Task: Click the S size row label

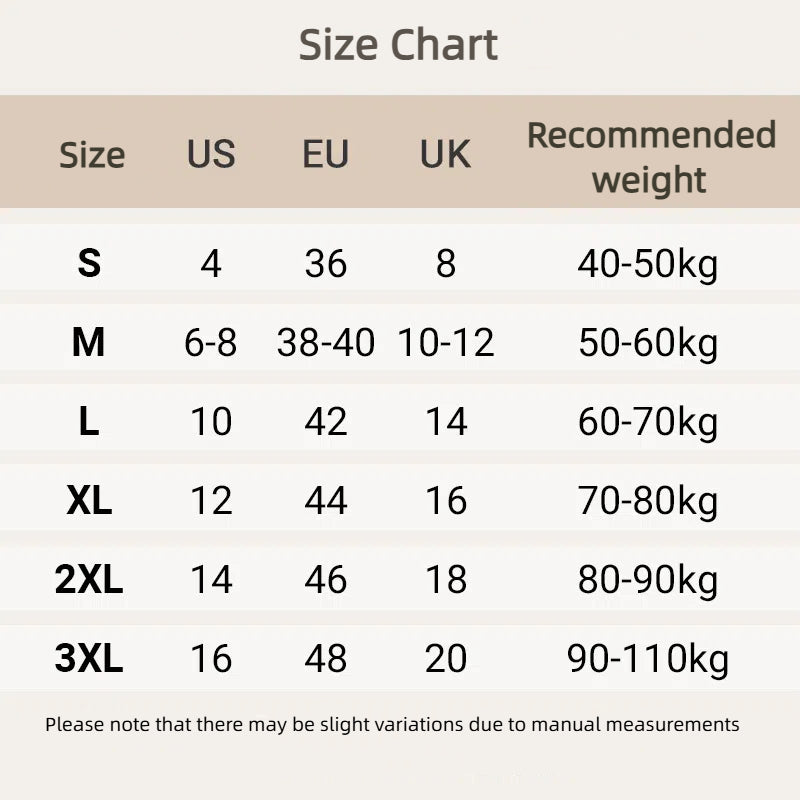Action: pos(89,263)
